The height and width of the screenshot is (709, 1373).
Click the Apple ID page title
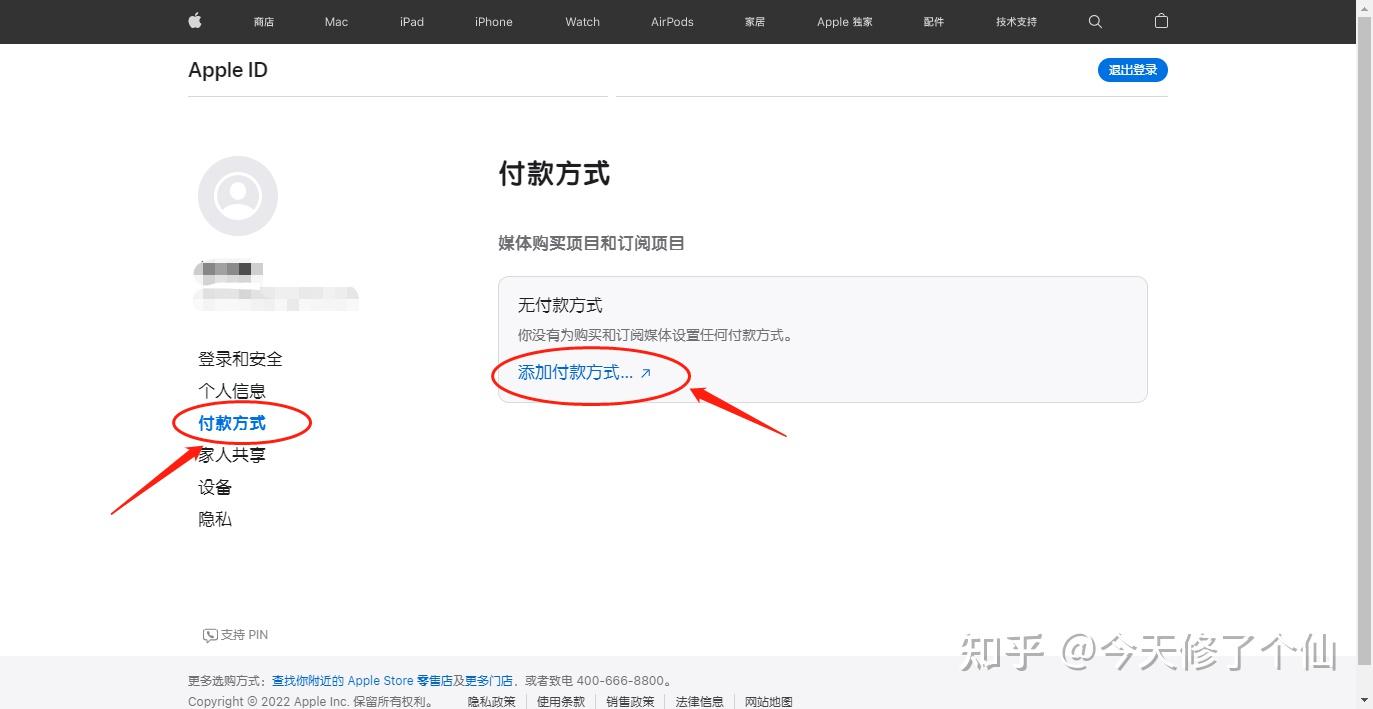point(228,70)
